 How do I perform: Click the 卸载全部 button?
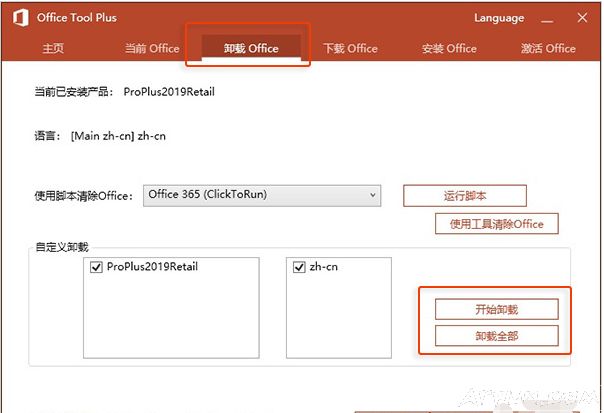coord(497,336)
